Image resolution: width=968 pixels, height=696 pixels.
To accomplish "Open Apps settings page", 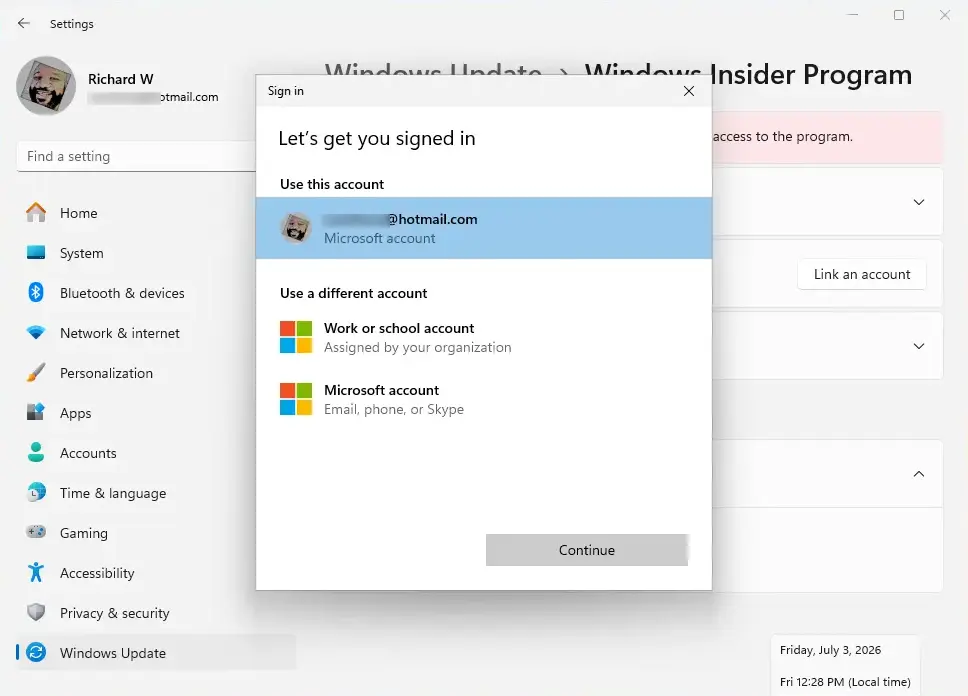I will click(x=156, y=413).
